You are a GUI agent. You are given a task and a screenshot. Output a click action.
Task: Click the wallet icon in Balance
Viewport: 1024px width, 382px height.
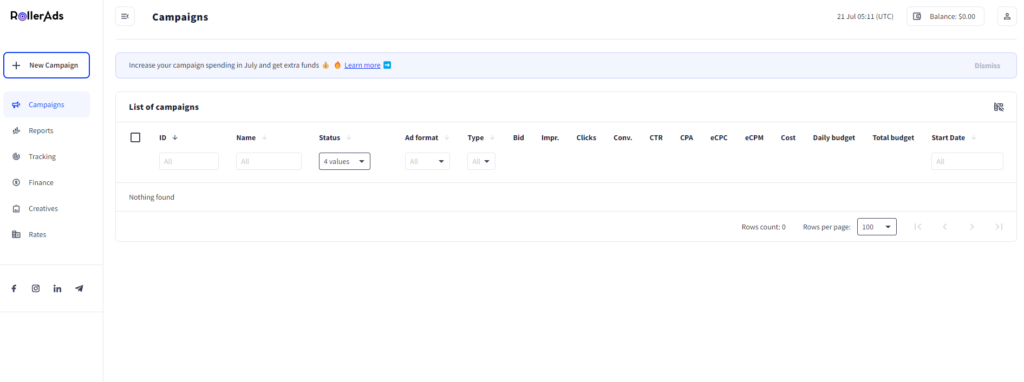point(917,16)
